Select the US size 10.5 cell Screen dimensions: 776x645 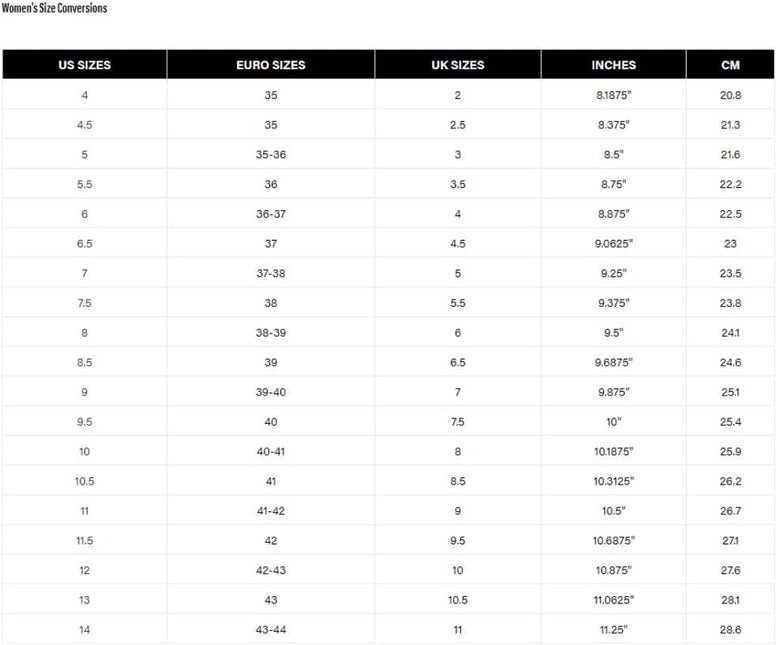point(85,481)
